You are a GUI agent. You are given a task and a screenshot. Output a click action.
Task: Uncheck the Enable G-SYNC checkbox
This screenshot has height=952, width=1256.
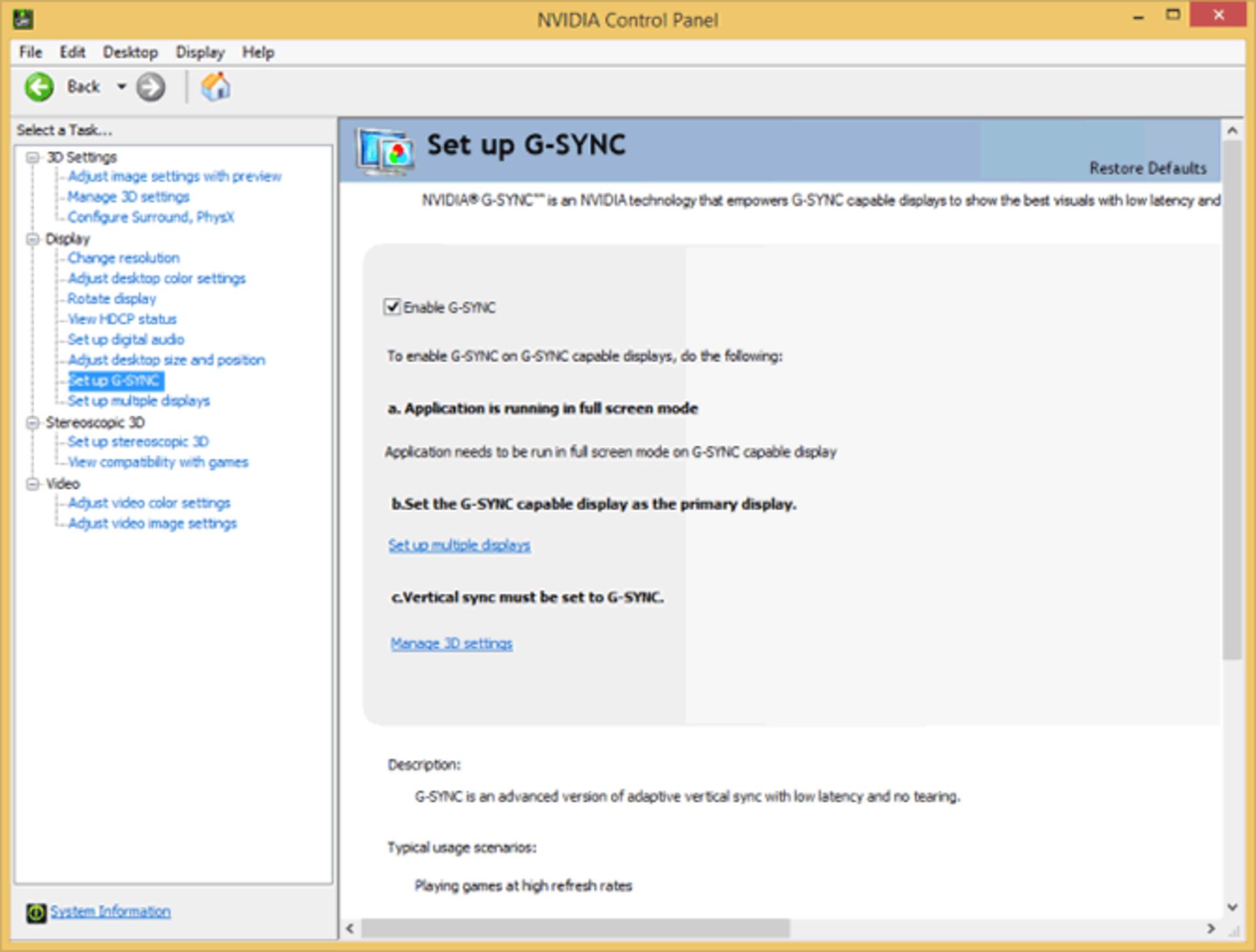coord(393,307)
